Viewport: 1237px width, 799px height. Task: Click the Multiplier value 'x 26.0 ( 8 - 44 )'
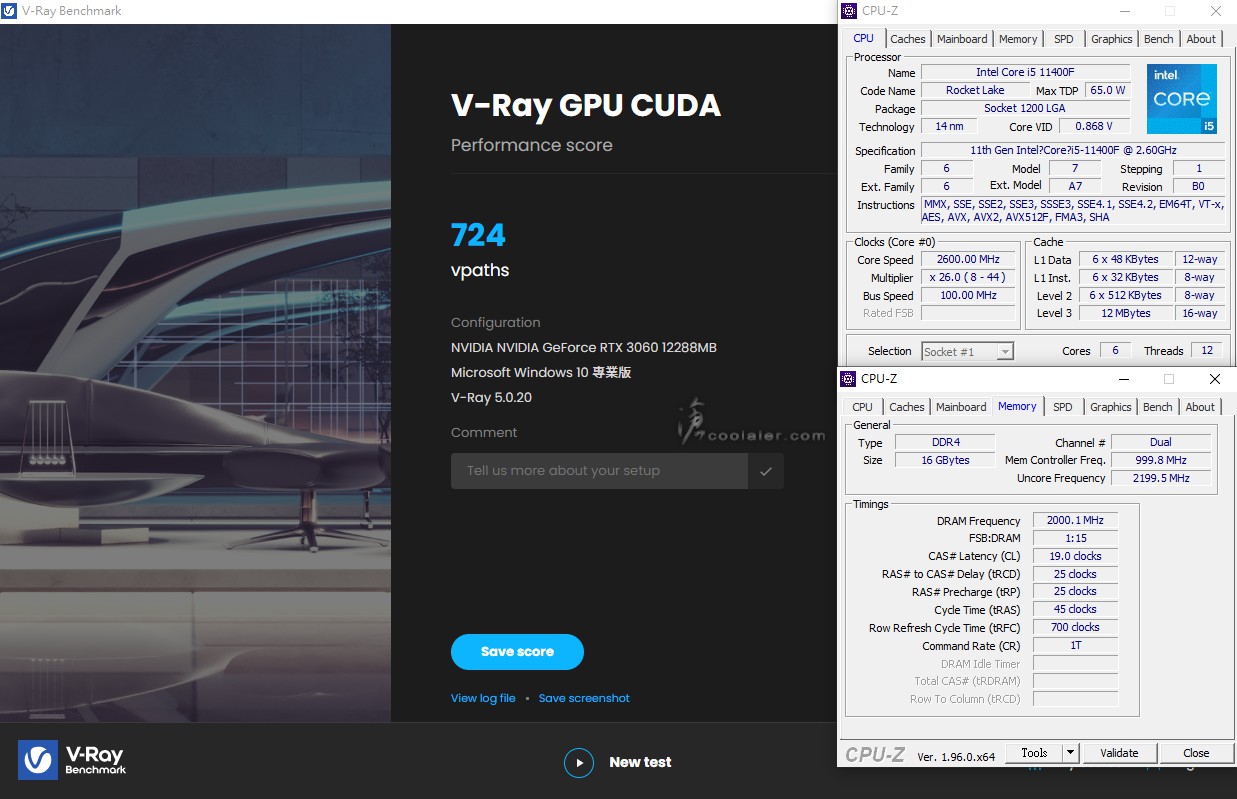(x=968, y=278)
